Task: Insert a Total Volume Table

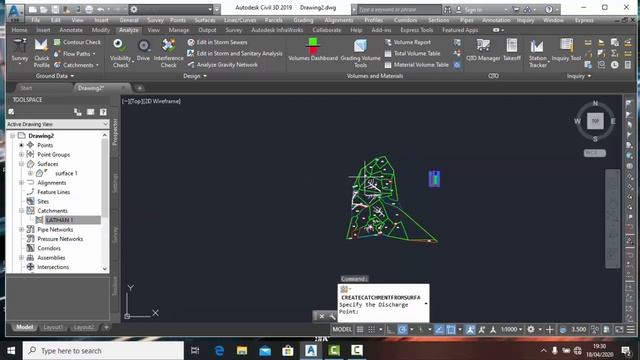Action: tap(412, 53)
